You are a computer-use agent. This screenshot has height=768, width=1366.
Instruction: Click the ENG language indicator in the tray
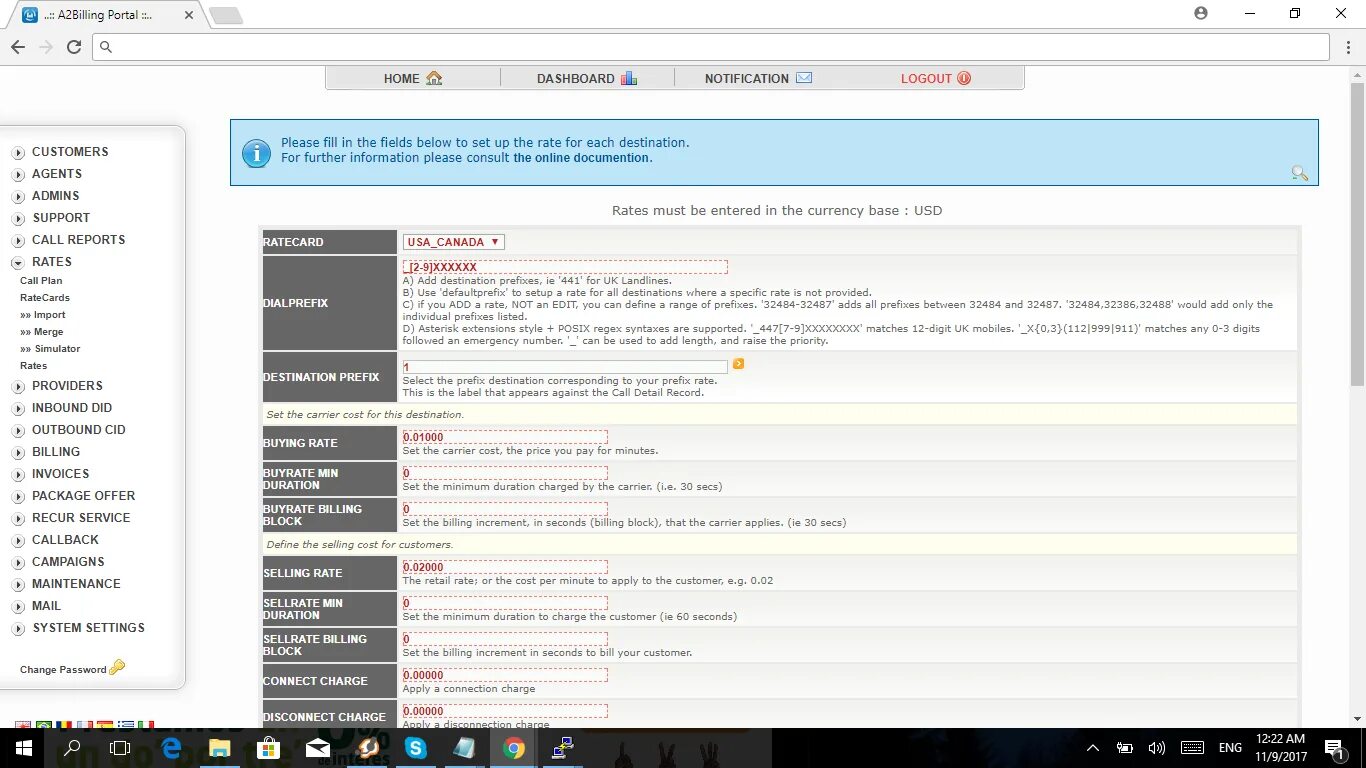point(1230,747)
